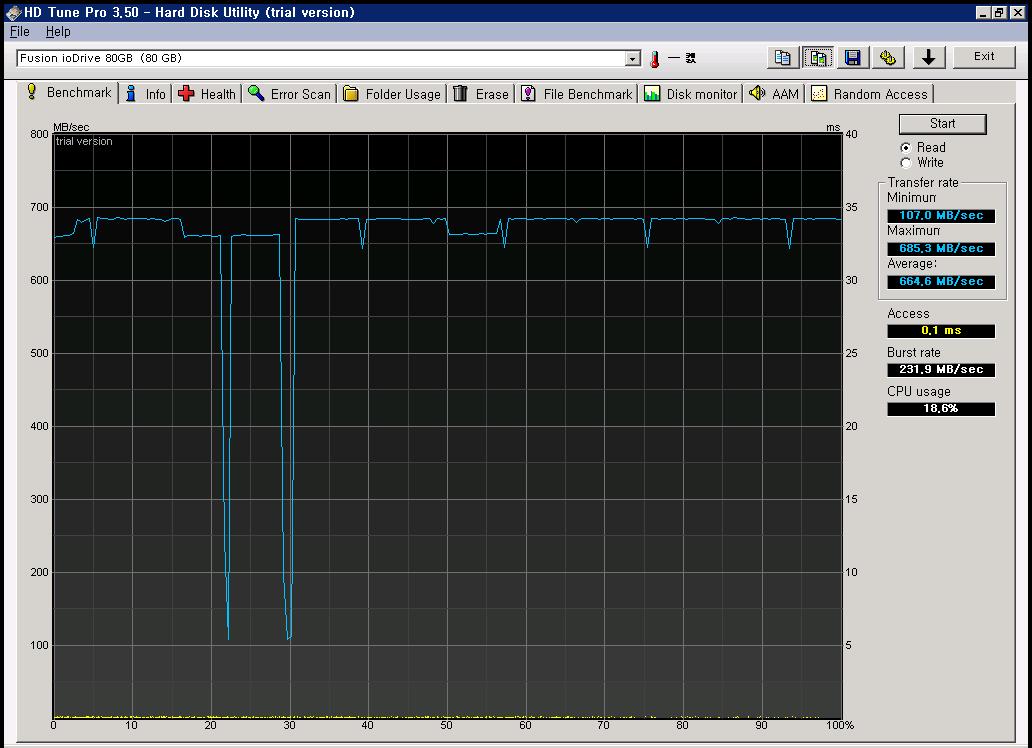The width and height of the screenshot is (1032, 748).
Task: Click the Exit button
Action: (984, 57)
